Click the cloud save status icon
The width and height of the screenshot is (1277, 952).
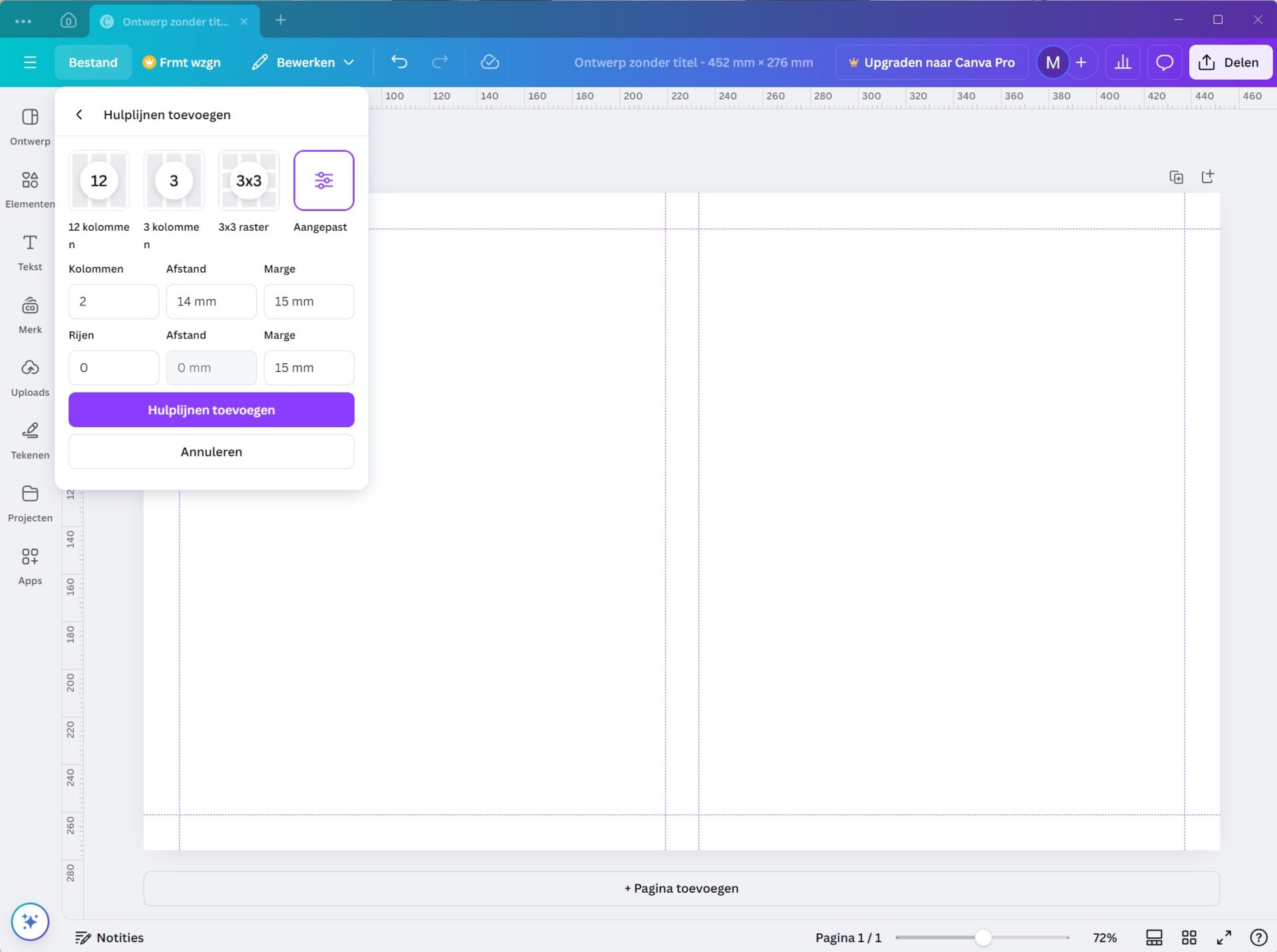[490, 62]
